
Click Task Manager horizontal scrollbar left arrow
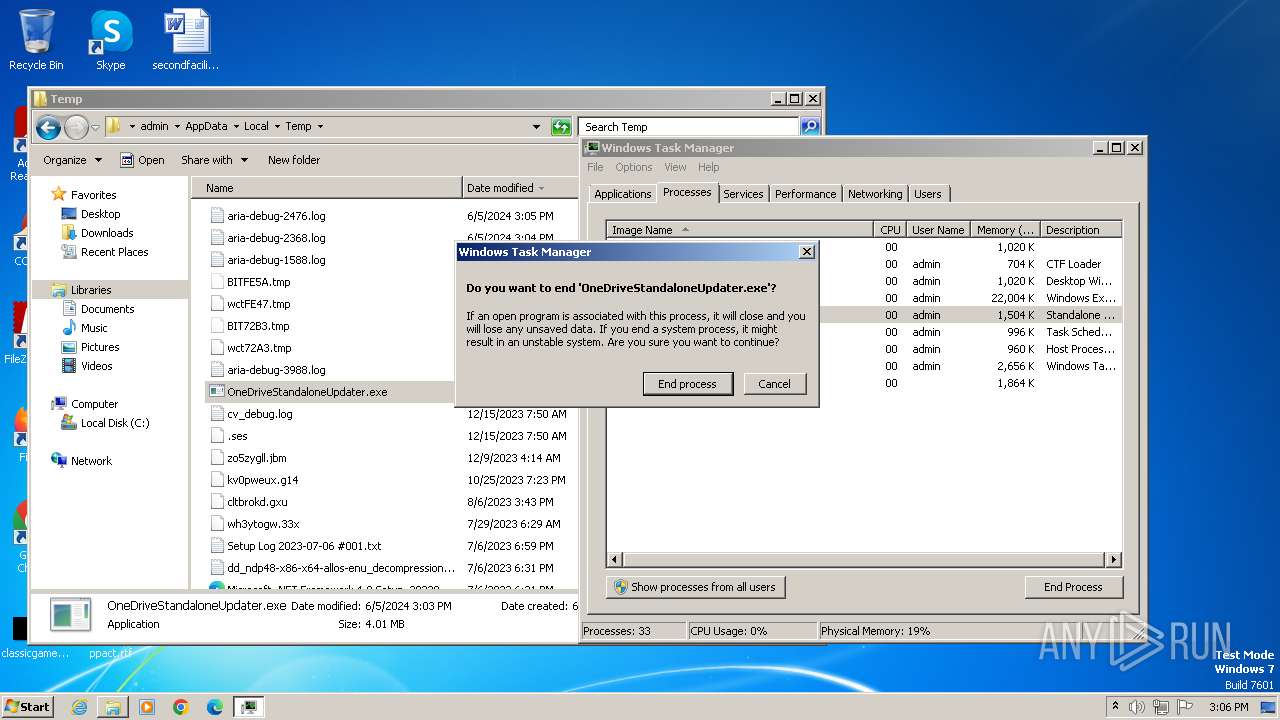click(x=615, y=560)
